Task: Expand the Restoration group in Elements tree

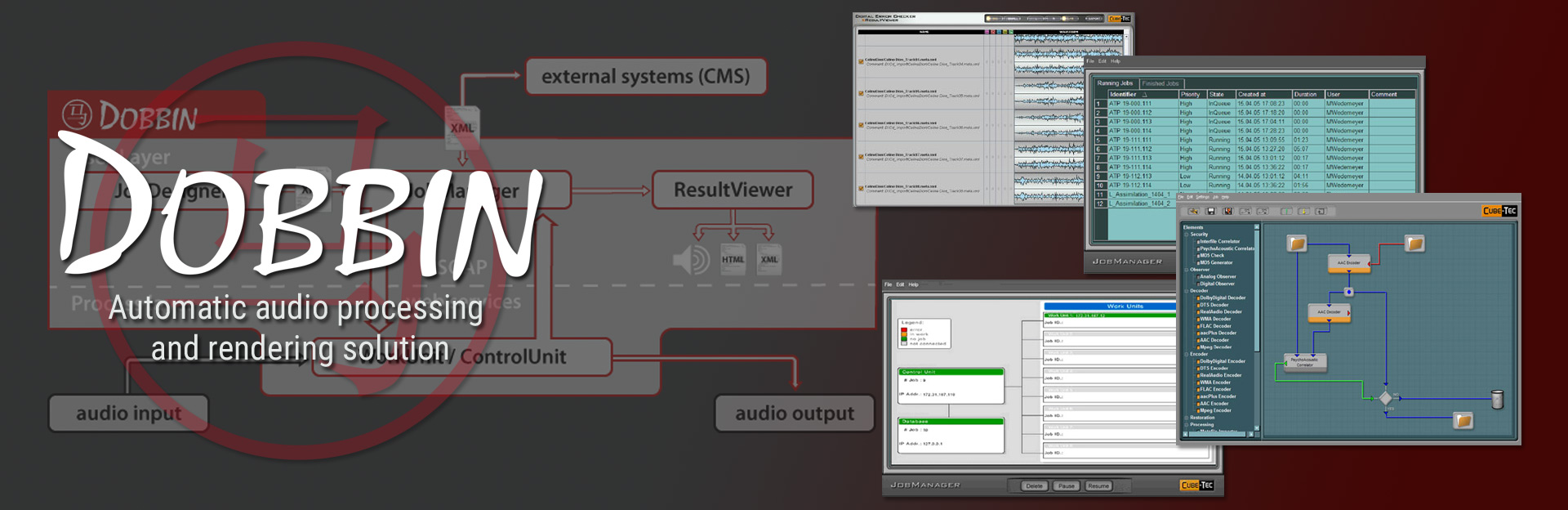Action: (x=1186, y=418)
